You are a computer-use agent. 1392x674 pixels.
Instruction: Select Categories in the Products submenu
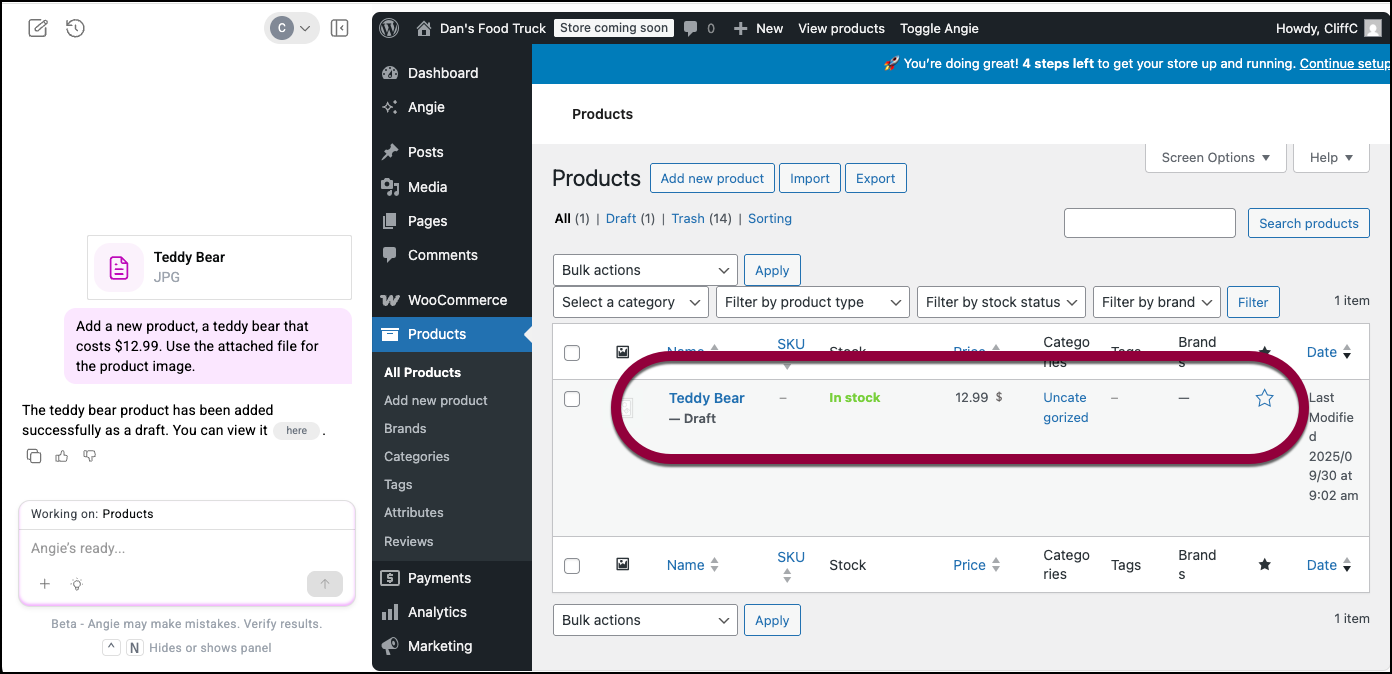[416, 456]
